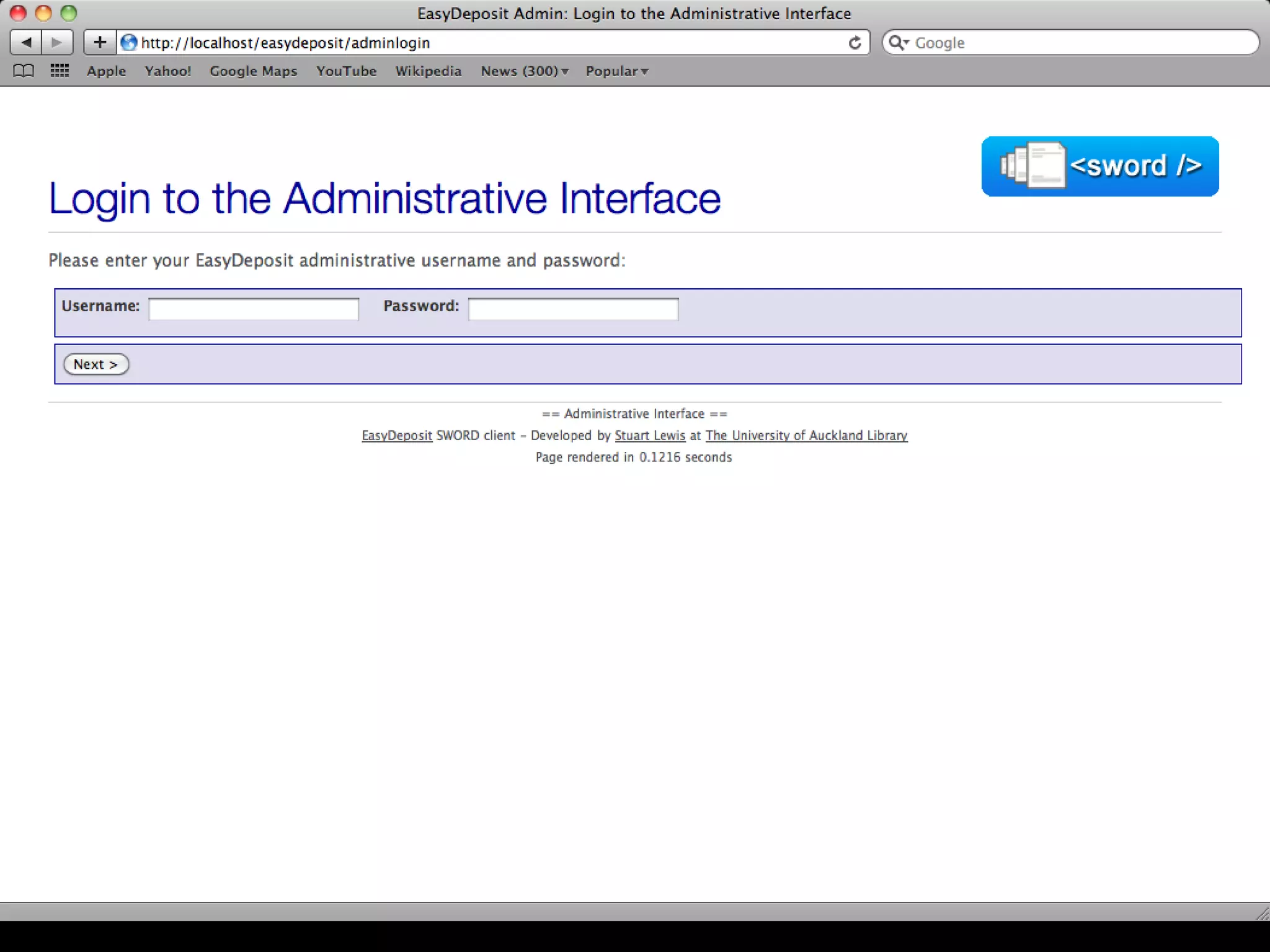Open the YouTube bookmark
Viewport: 1270px width, 952px height.
346,71
